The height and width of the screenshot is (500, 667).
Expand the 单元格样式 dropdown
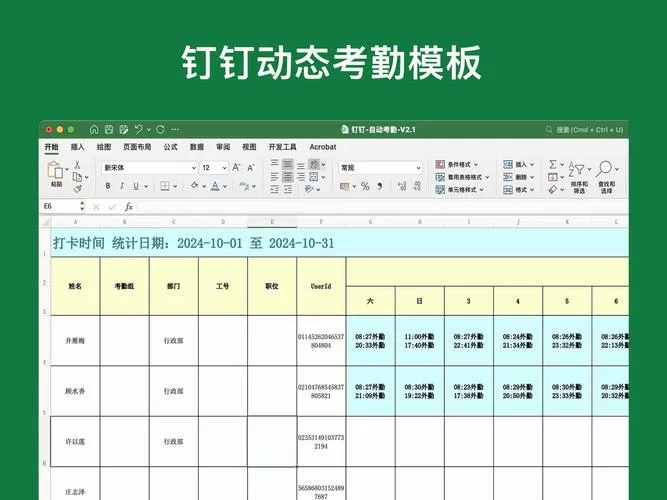(460, 189)
